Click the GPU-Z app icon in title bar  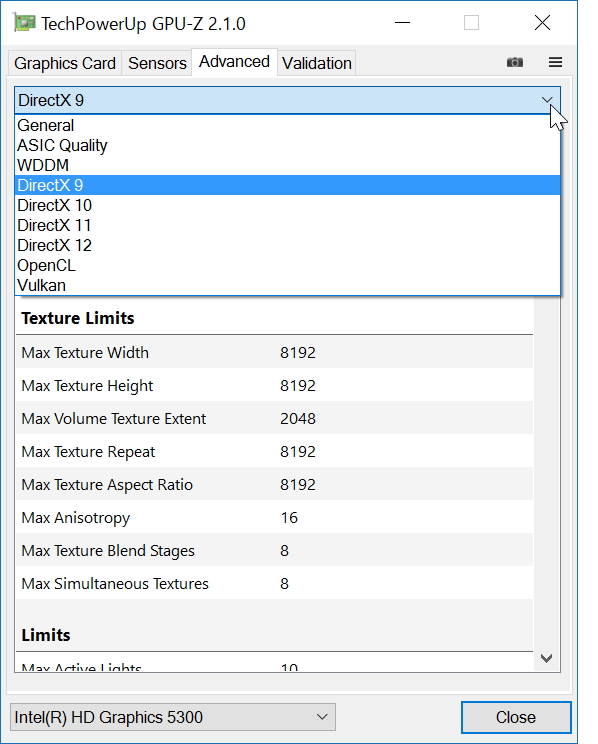click(x=24, y=23)
